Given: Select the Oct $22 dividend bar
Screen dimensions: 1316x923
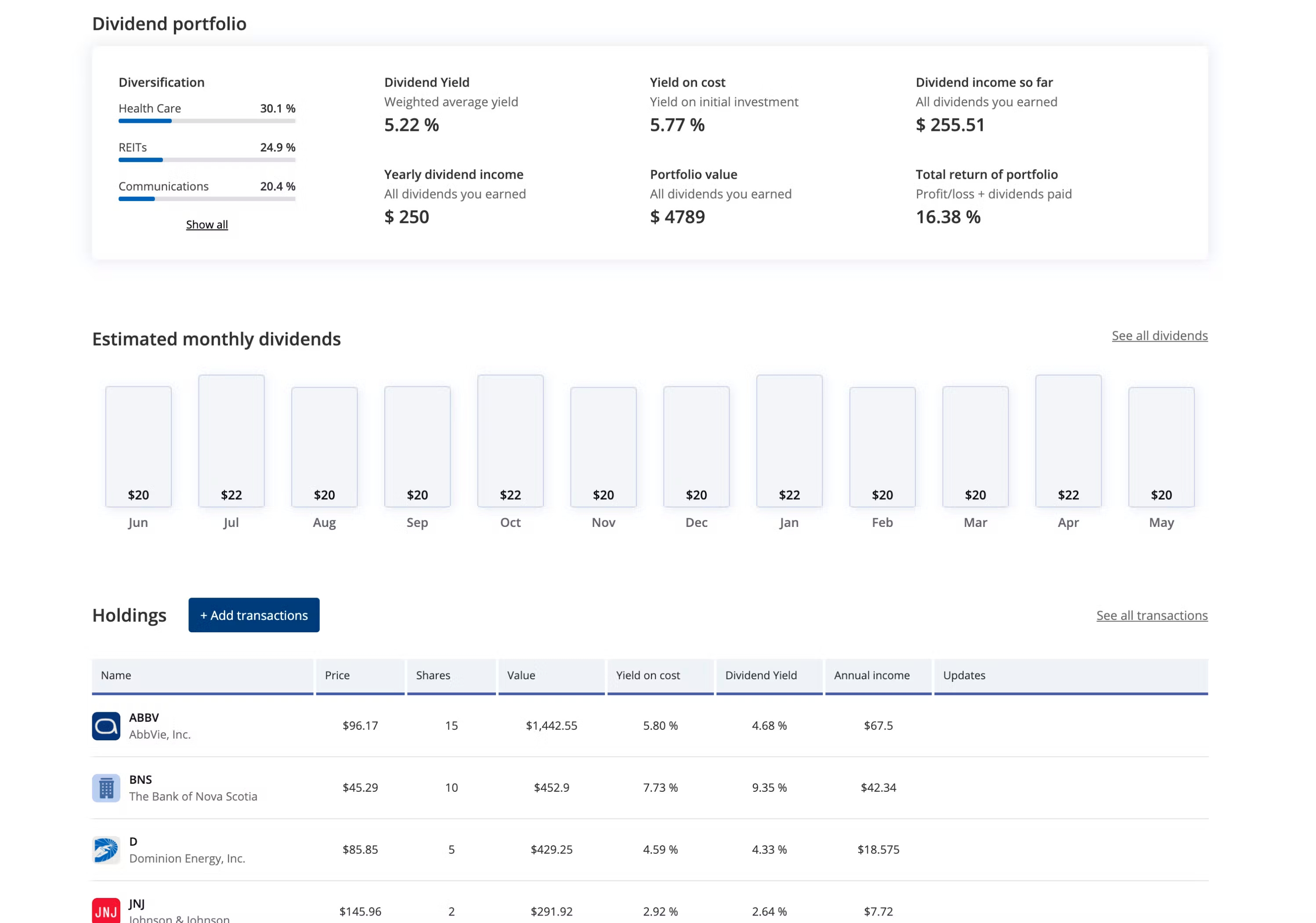Looking at the screenshot, I should tap(510, 441).
